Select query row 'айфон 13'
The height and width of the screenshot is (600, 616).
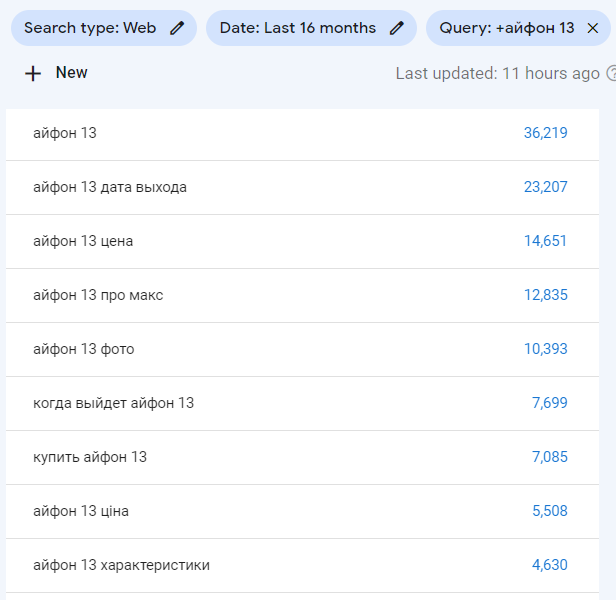pyautogui.click(x=302, y=134)
